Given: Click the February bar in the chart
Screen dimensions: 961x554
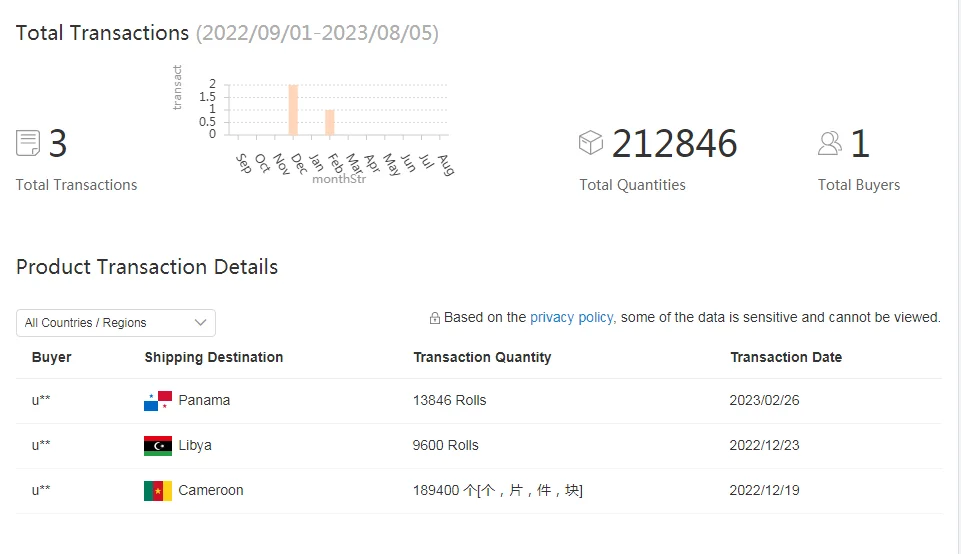Looking at the screenshot, I should (330, 122).
